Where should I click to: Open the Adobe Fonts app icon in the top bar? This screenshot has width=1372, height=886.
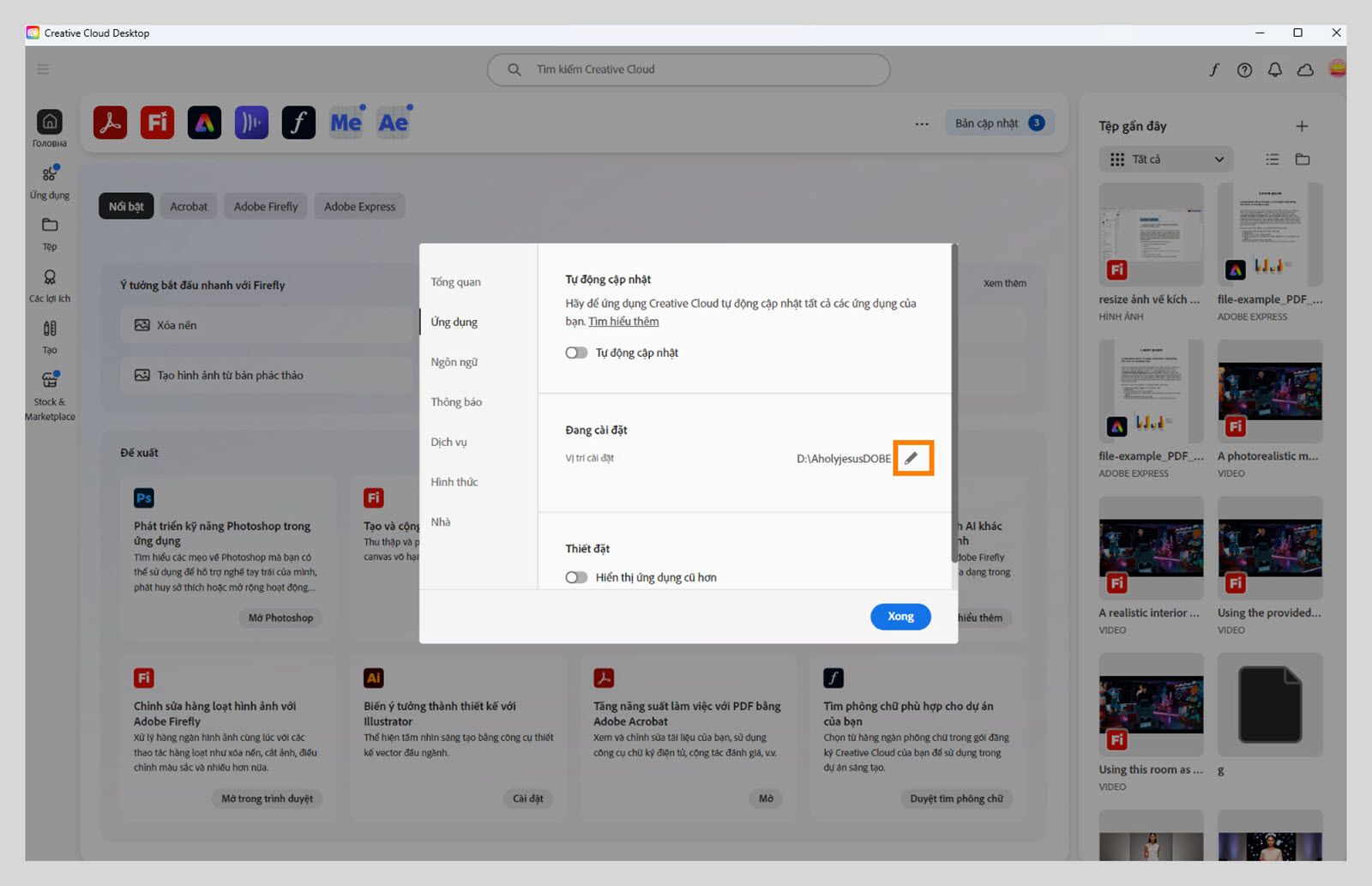click(x=298, y=123)
